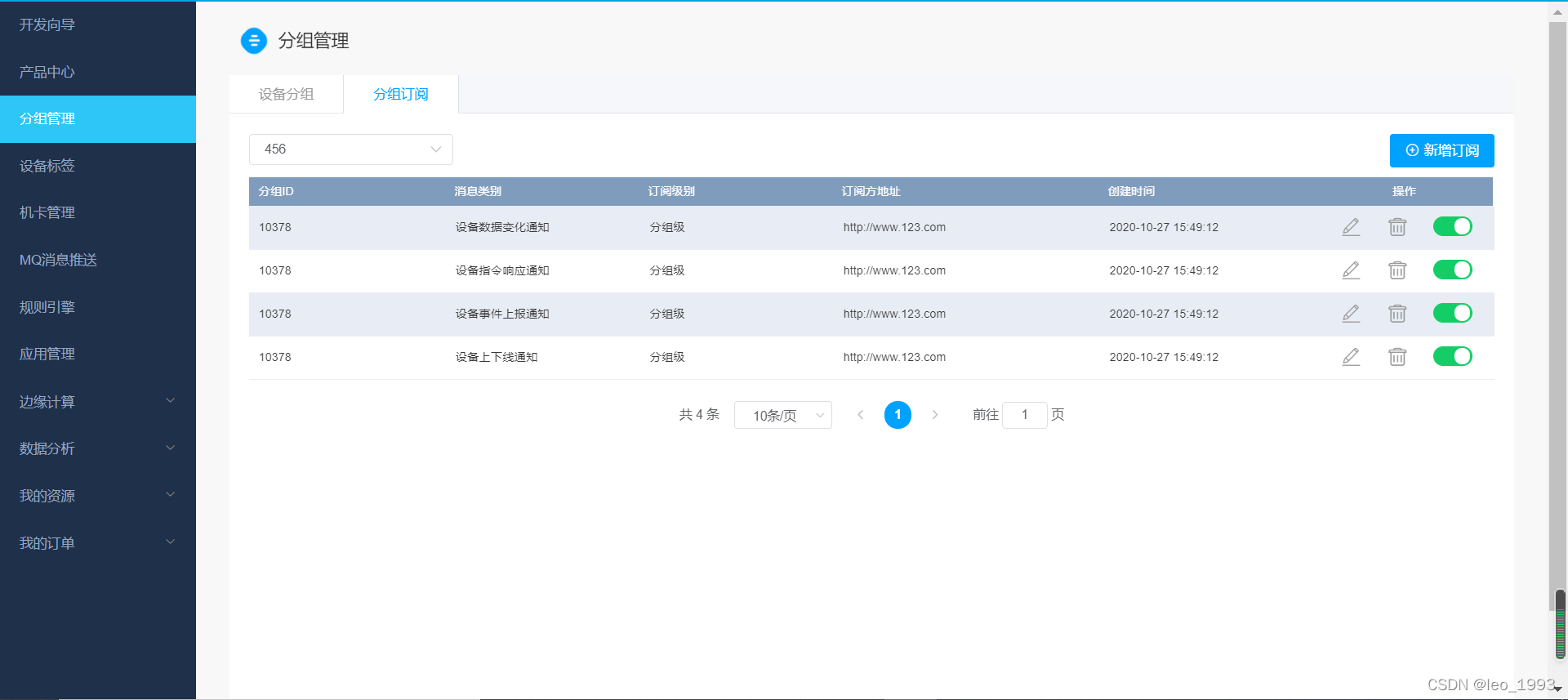The height and width of the screenshot is (700, 1568).
Task: Delete the 设备上下线通知 subscription
Action: coord(1397,357)
